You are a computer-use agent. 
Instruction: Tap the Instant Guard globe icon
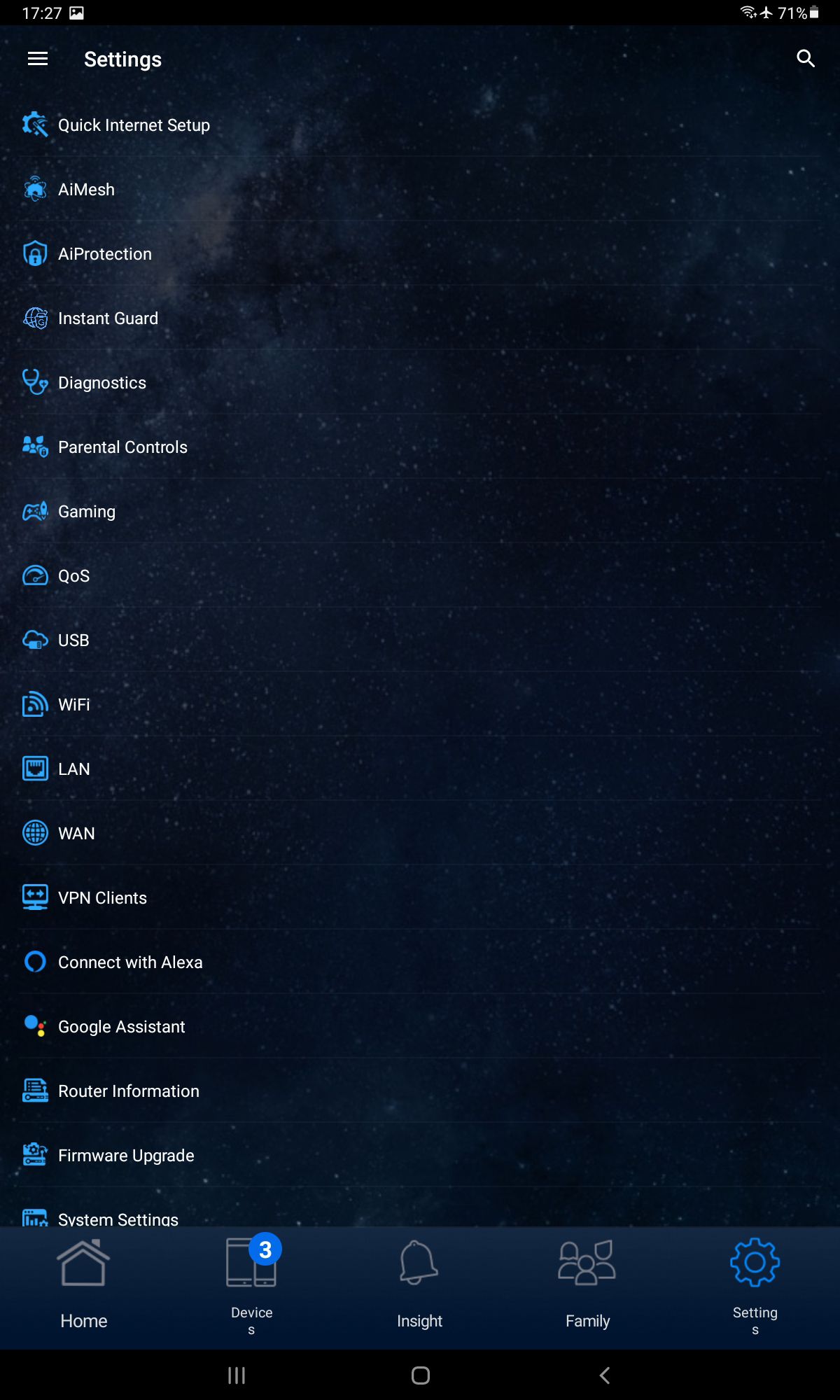pyautogui.click(x=35, y=318)
